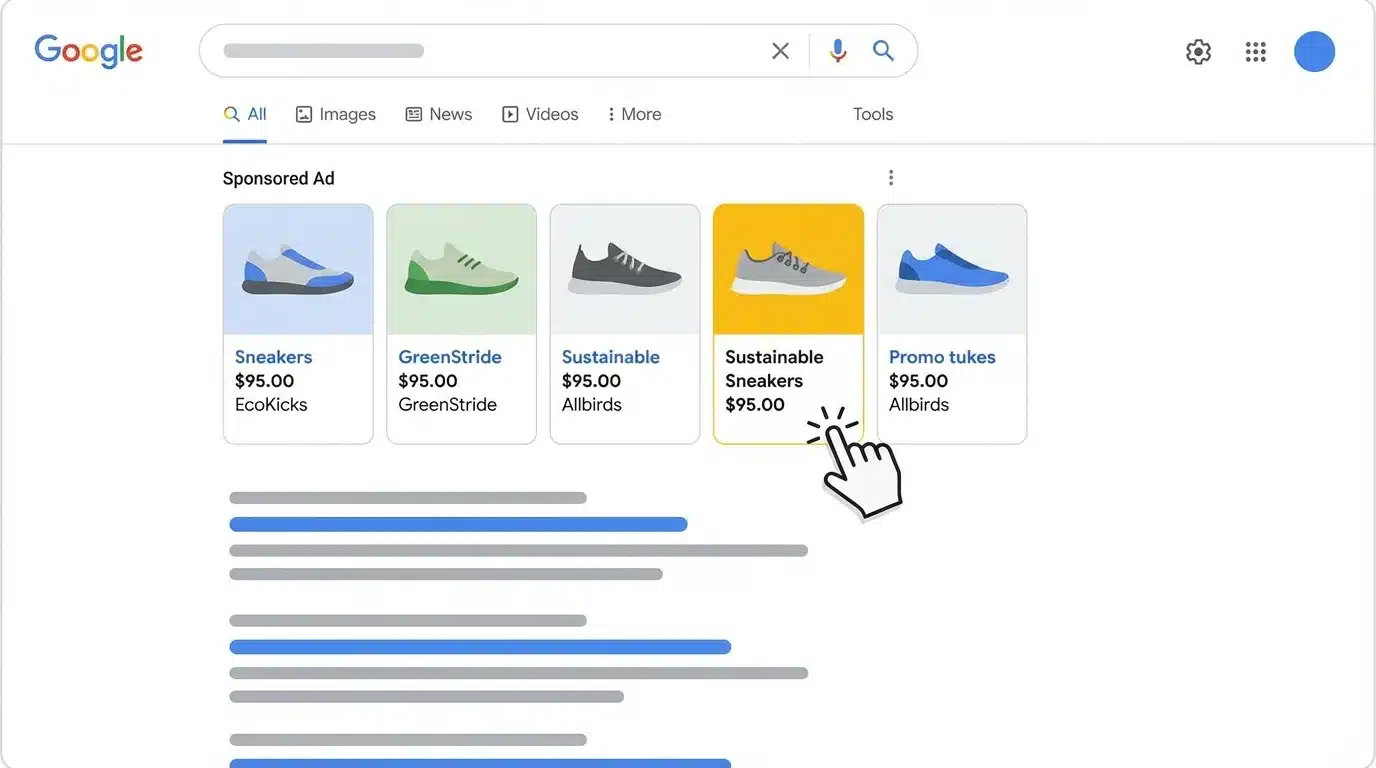This screenshot has height=768, width=1376.
Task: Clear the search box with X icon
Action: coord(780,51)
